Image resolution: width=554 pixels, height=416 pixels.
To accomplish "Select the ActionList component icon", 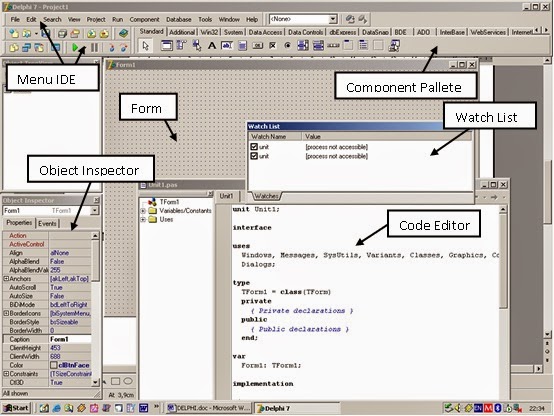I will tap(394, 46).
